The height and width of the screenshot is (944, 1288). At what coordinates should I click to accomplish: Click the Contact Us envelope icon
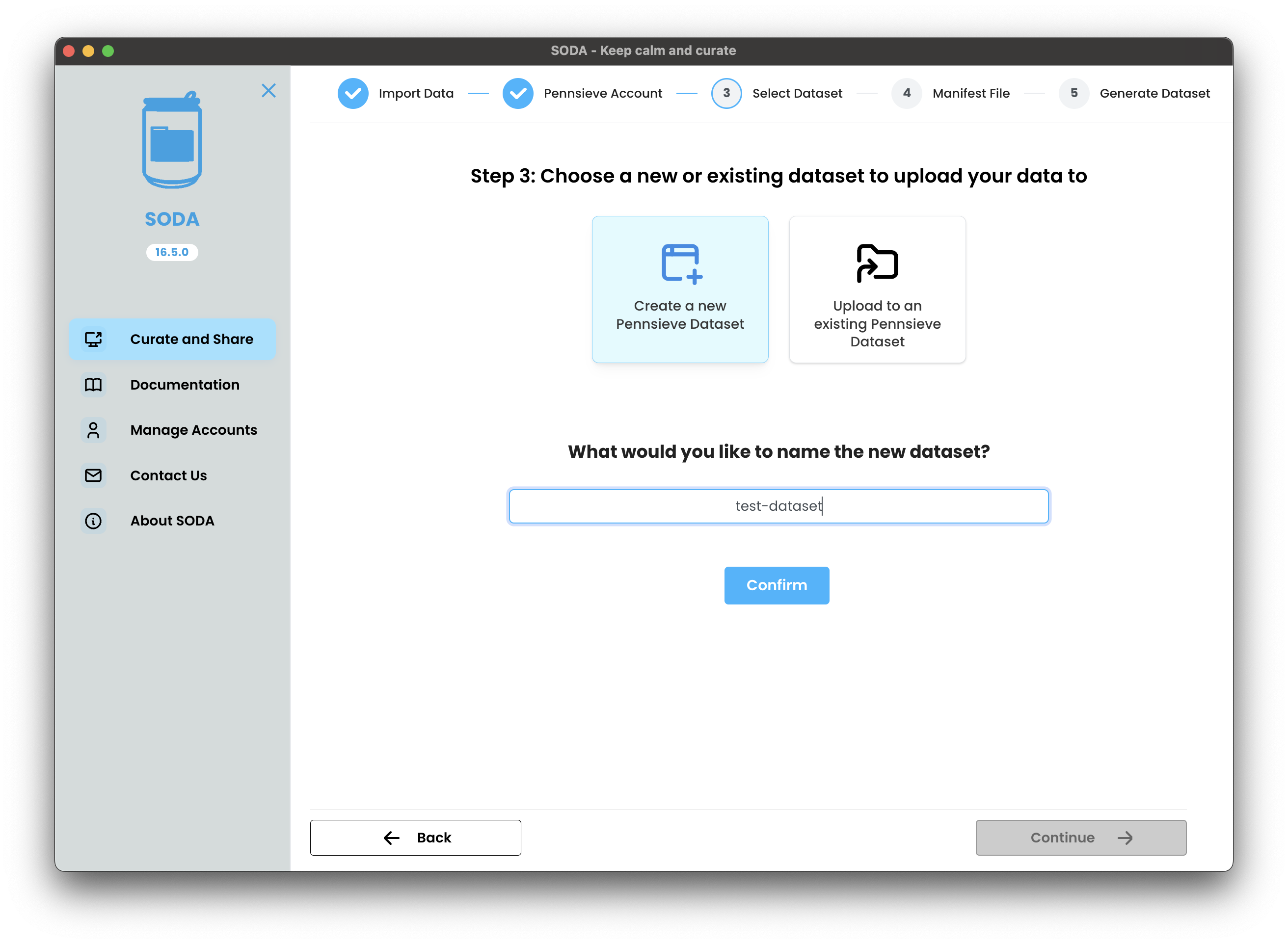pyautogui.click(x=93, y=475)
